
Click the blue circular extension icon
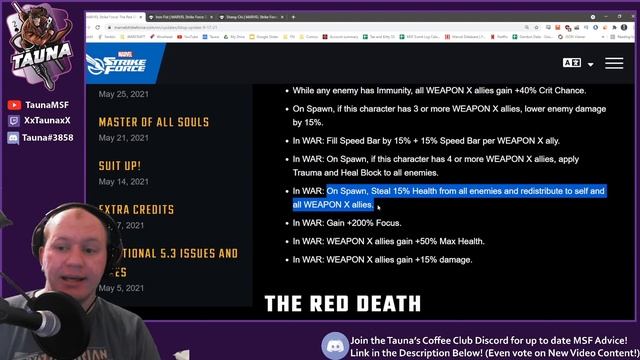596,27
